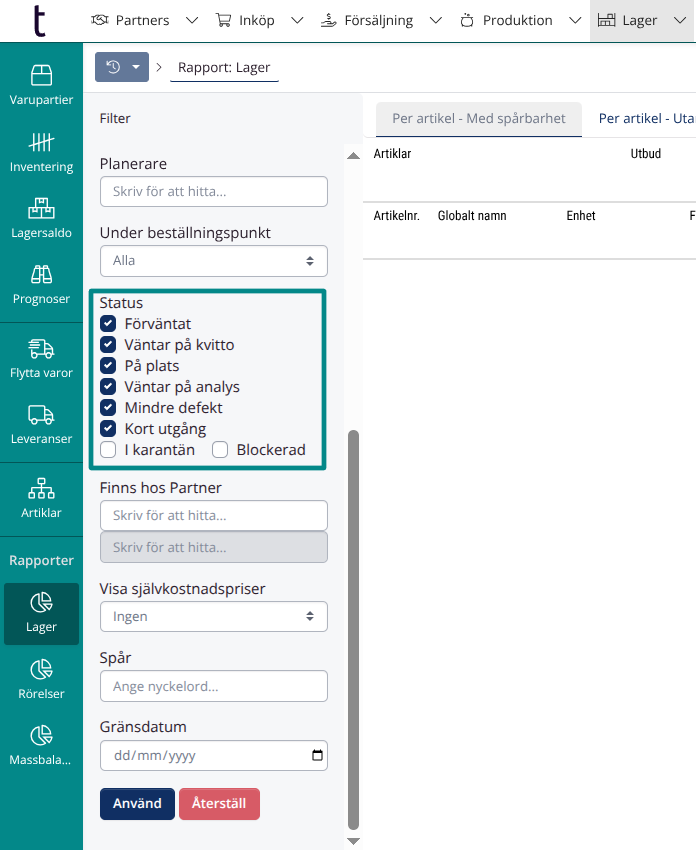Screen dimensions: 696x850
Task: Click the Använd button
Action: (x=137, y=804)
